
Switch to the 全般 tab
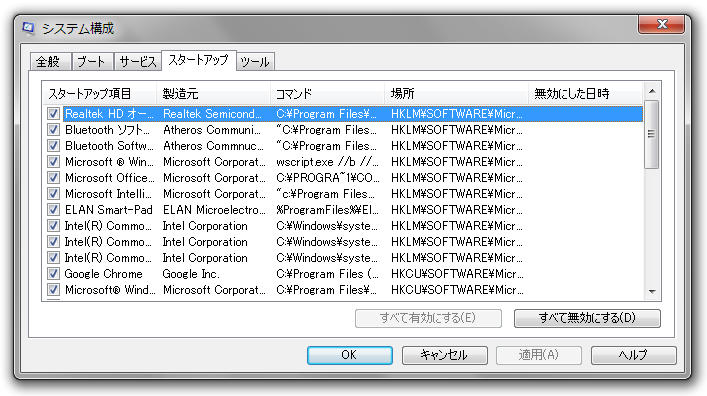[50, 62]
